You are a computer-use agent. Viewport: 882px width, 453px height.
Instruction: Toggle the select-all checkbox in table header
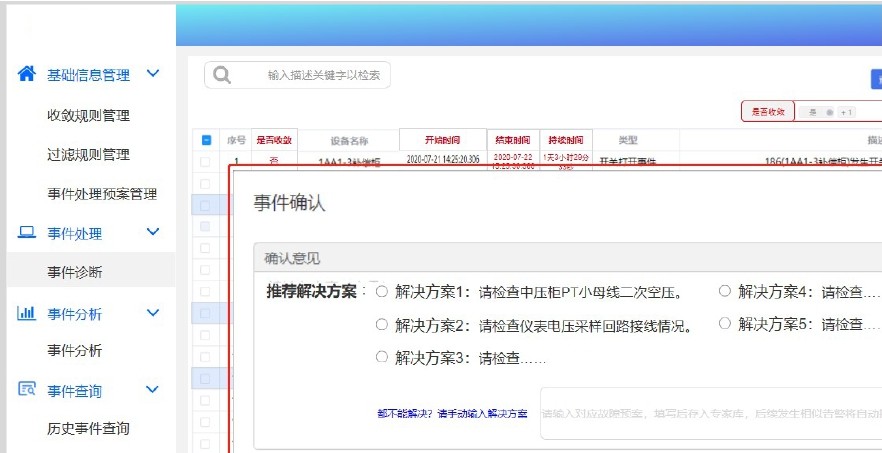pos(206,140)
